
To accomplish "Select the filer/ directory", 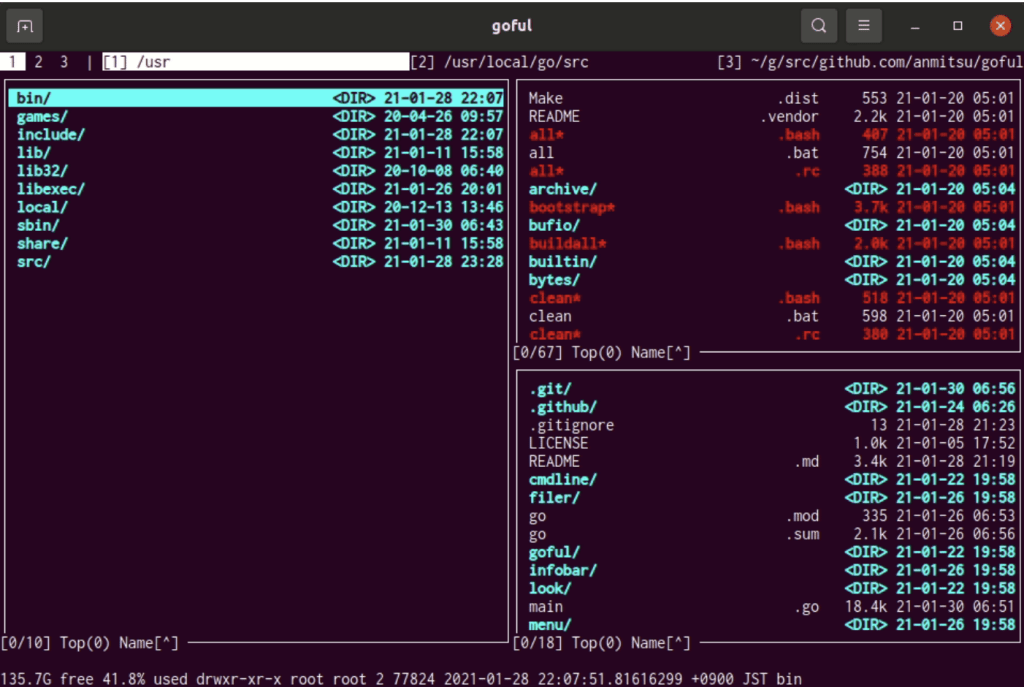I will pyautogui.click(x=771, y=498).
